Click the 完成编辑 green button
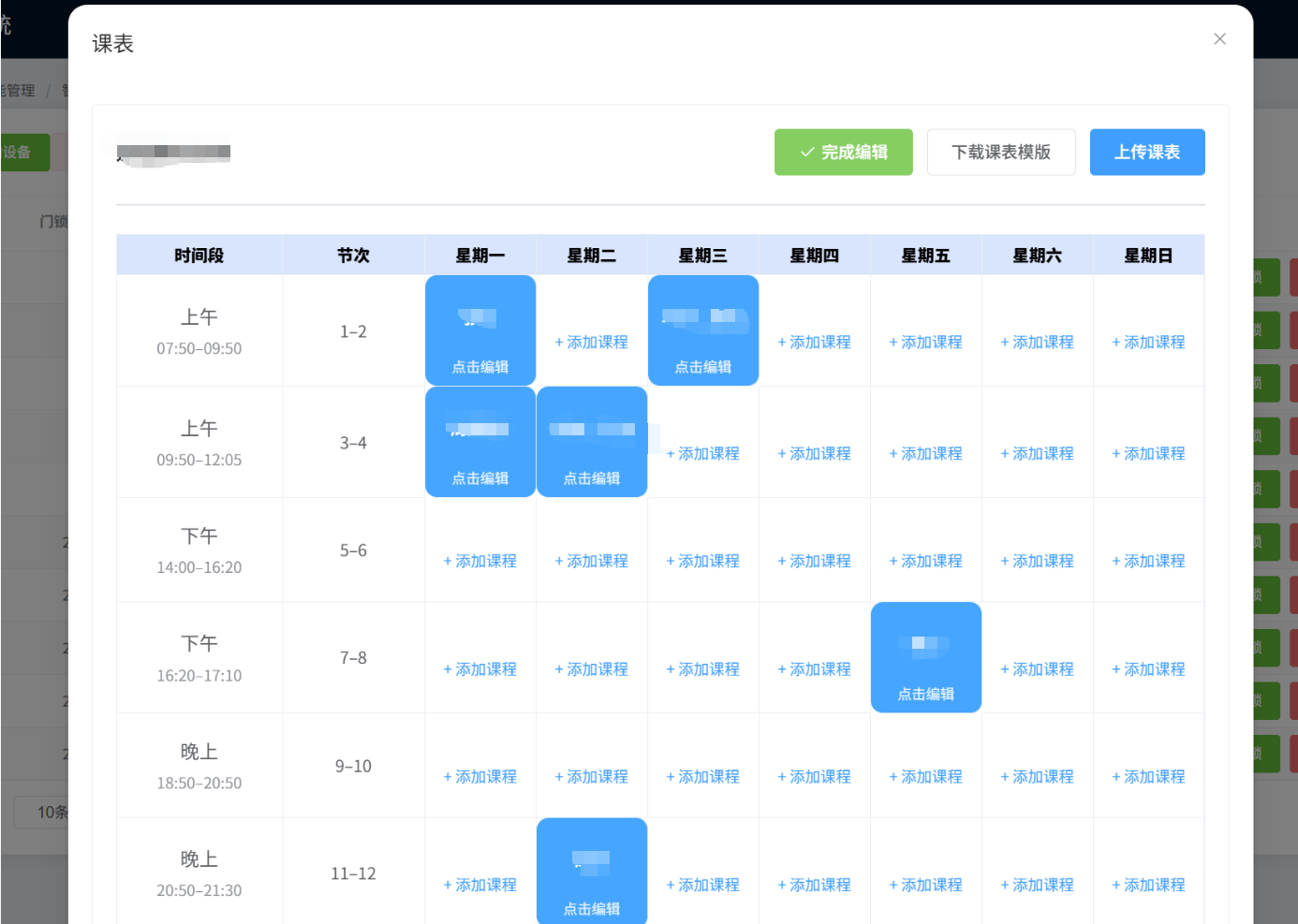1298x924 pixels. pos(843,152)
